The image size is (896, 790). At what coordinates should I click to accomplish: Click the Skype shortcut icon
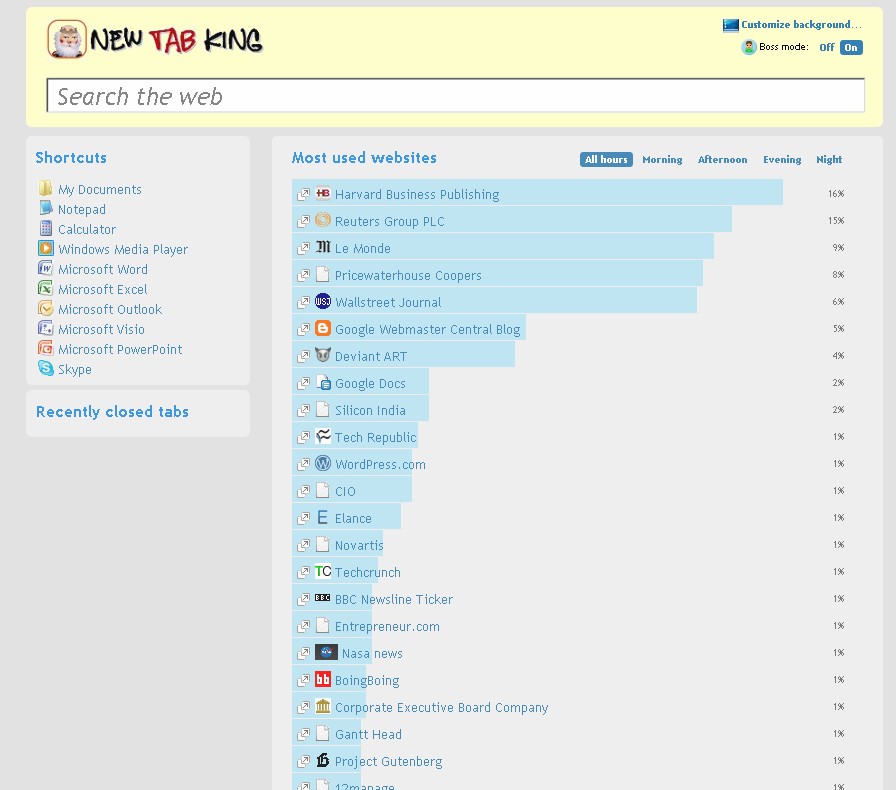(45, 369)
